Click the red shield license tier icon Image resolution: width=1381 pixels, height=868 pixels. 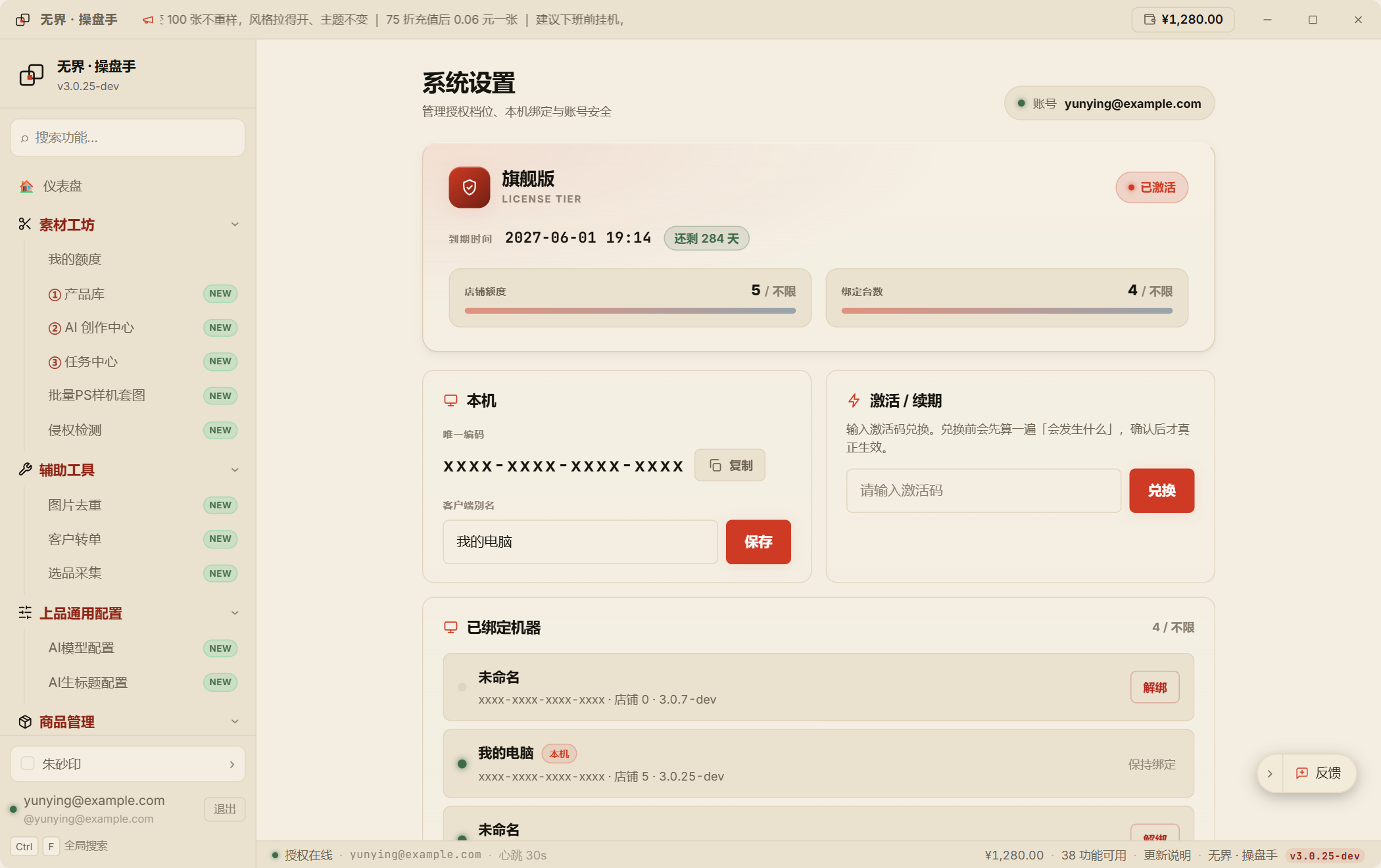(470, 187)
